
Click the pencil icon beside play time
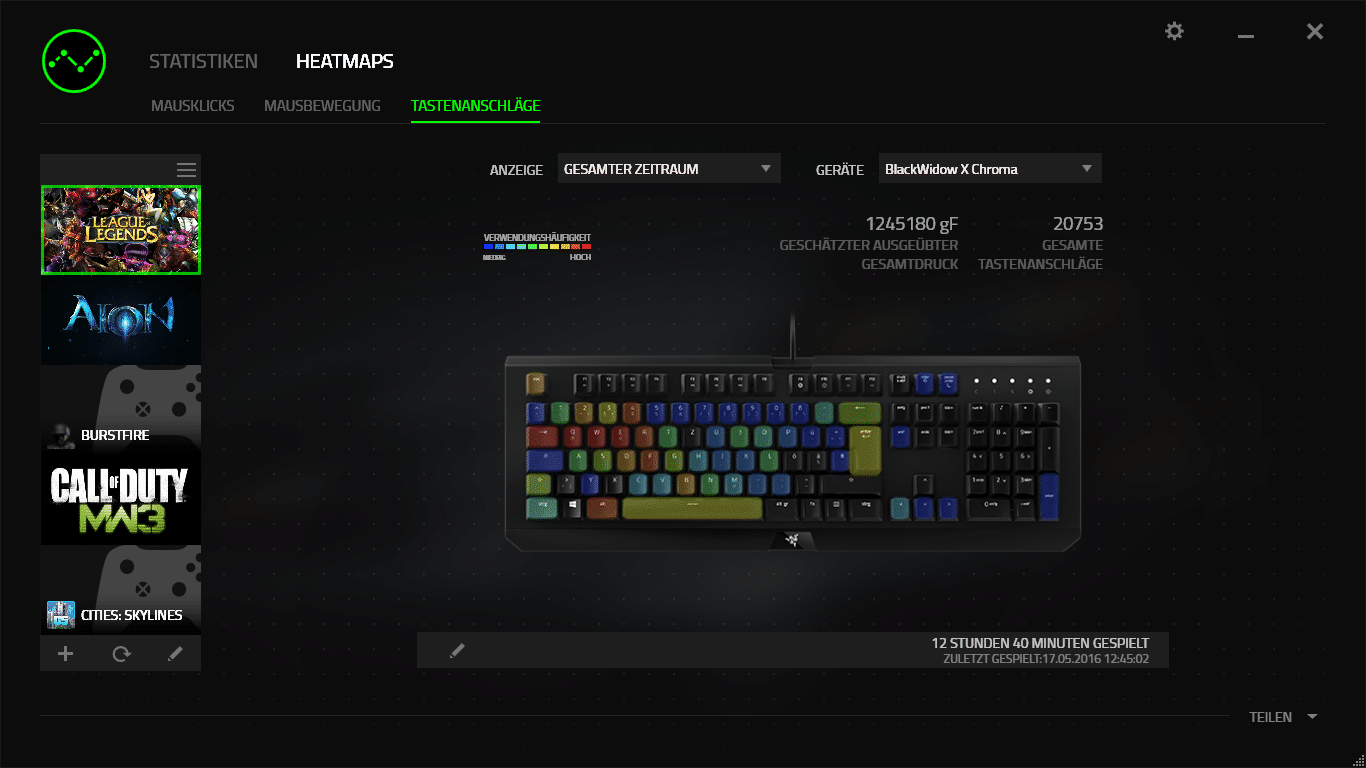(x=457, y=651)
